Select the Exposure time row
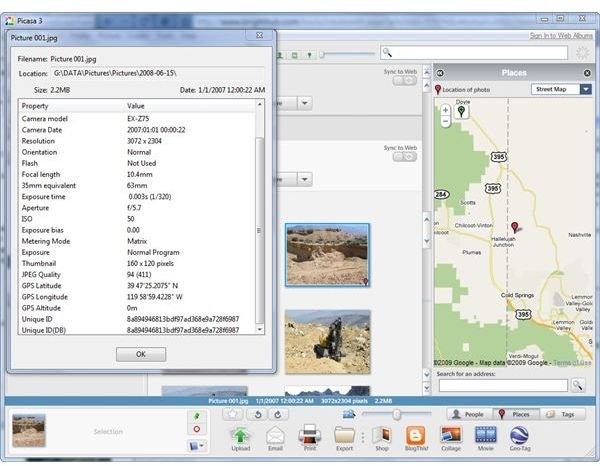The image size is (600, 466). [x=137, y=196]
